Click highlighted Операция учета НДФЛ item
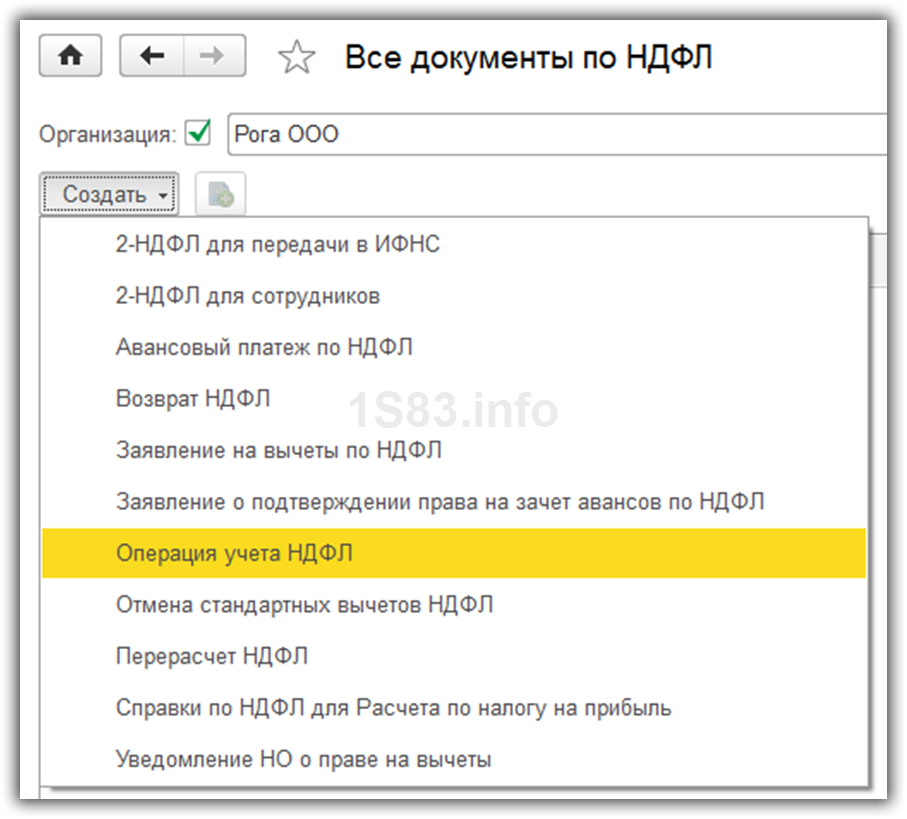The height and width of the screenshot is (819, 907). click(x=234, y=553)
